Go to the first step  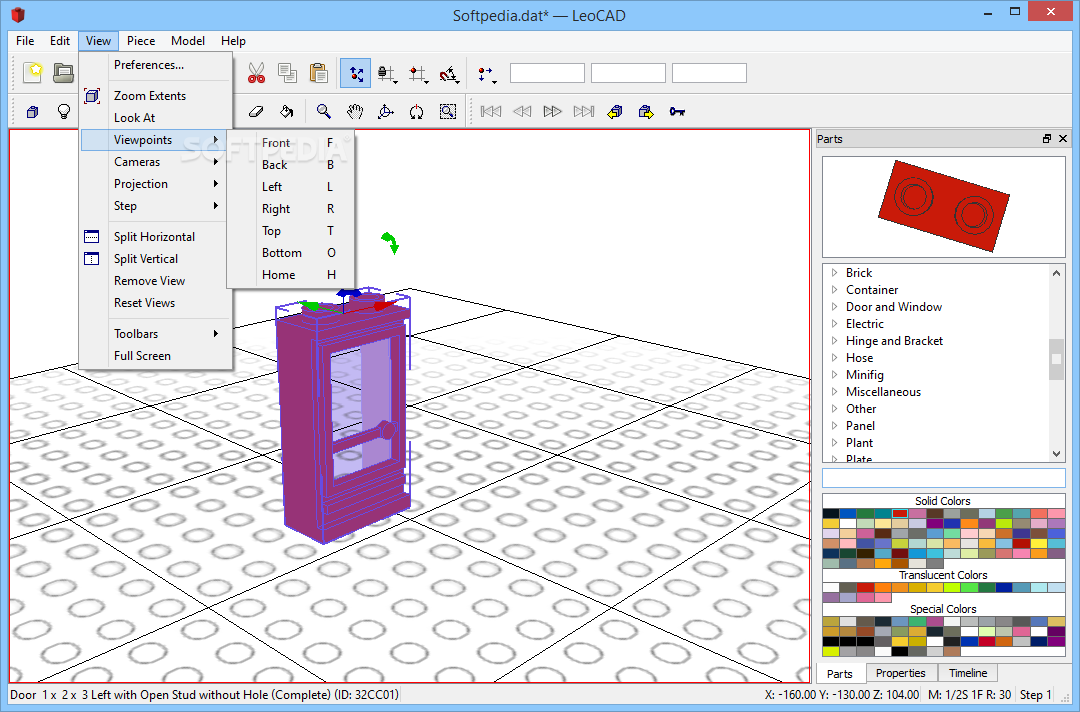point(490,112)
